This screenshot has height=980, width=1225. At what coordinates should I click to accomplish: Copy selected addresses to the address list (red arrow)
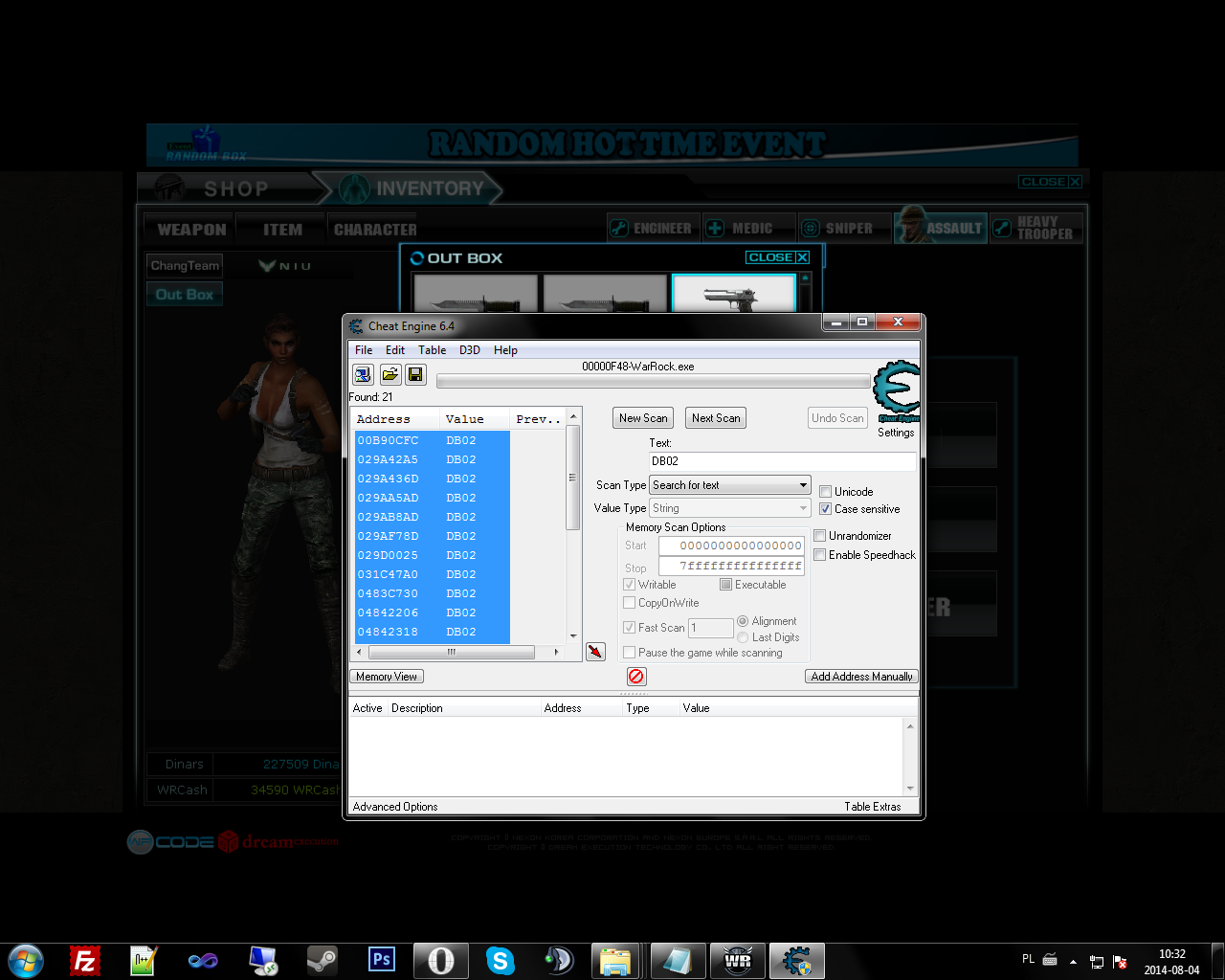[595, 652]
